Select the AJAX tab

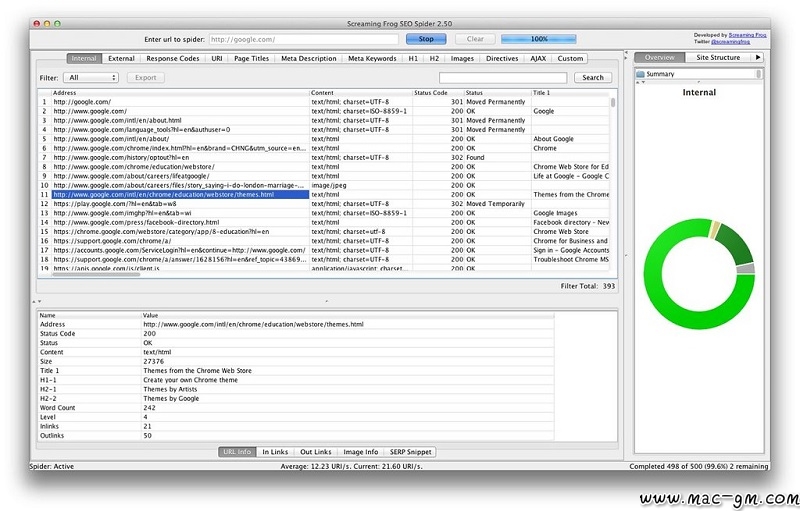(538, 59)
